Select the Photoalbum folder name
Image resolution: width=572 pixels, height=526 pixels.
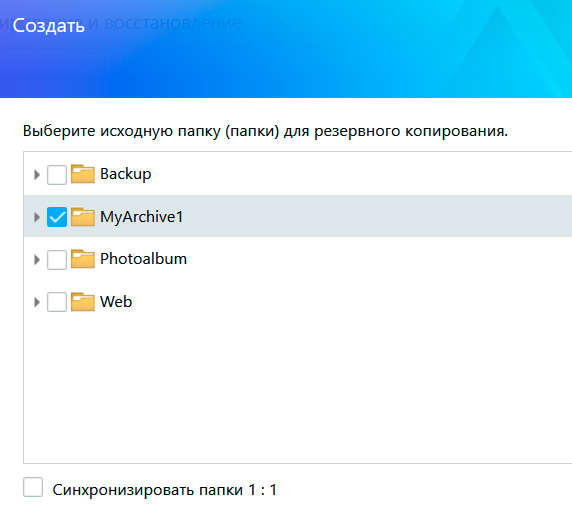[143, 259]
